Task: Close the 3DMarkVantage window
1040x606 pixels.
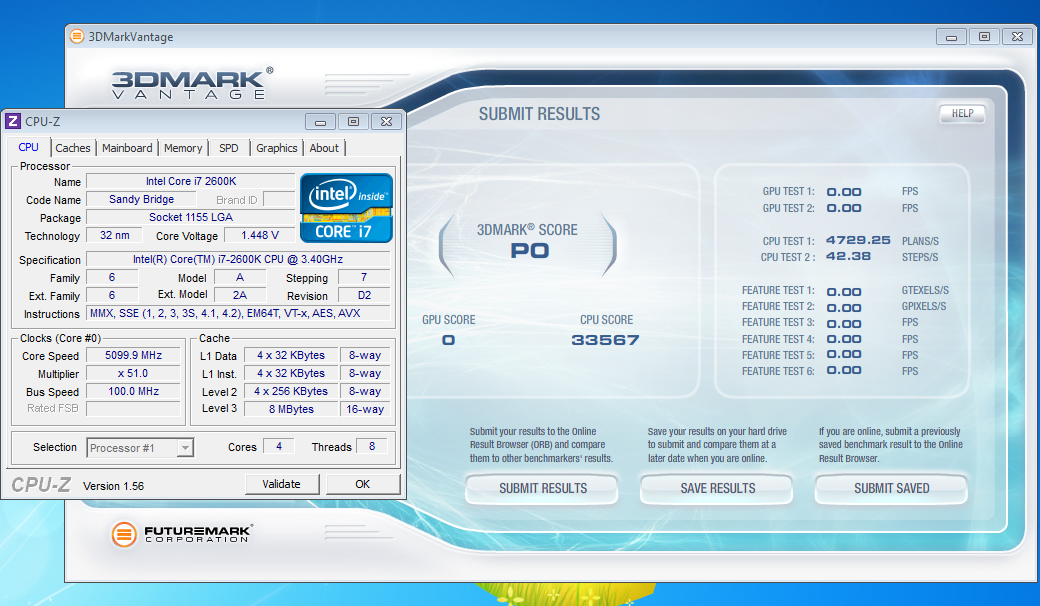Action: [1017, 36]
